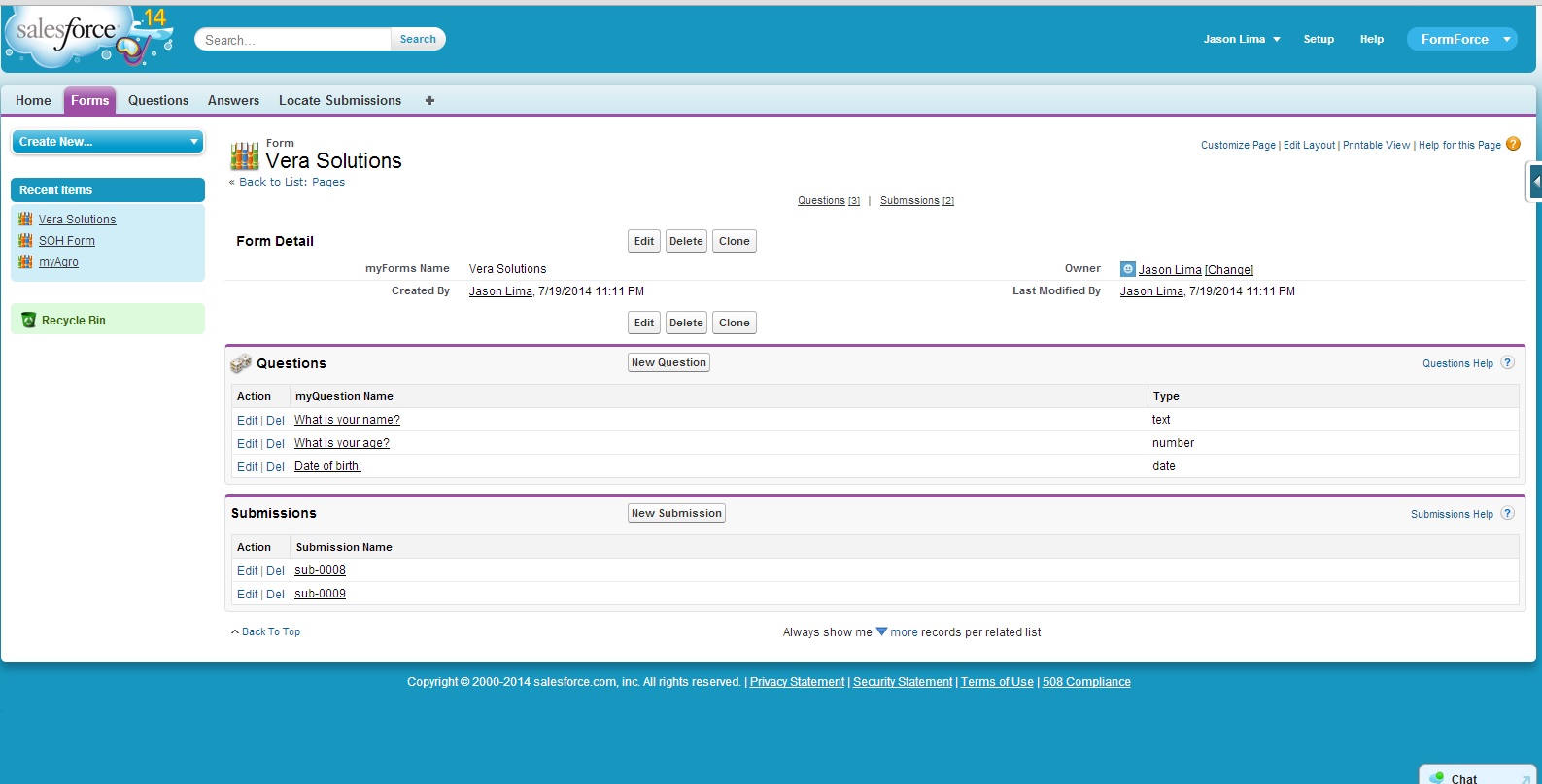
Task: Switch to the Home tab
Action: (33, 100)
